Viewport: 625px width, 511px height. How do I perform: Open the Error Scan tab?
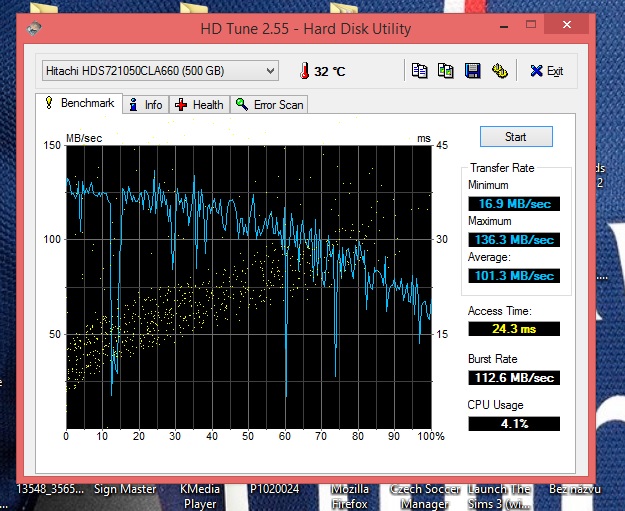click(269, 104)
